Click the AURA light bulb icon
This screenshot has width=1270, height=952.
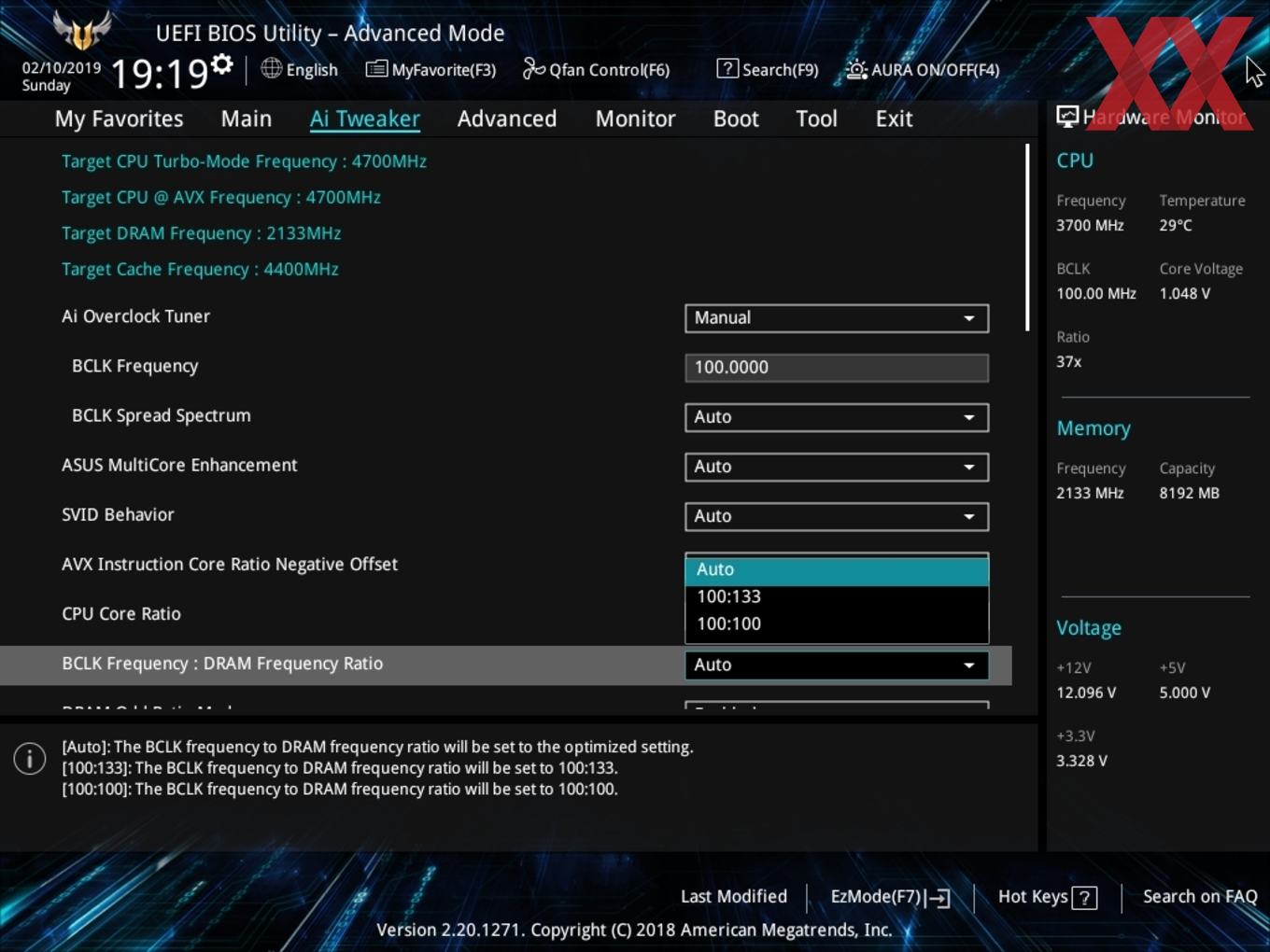(856, 69)
